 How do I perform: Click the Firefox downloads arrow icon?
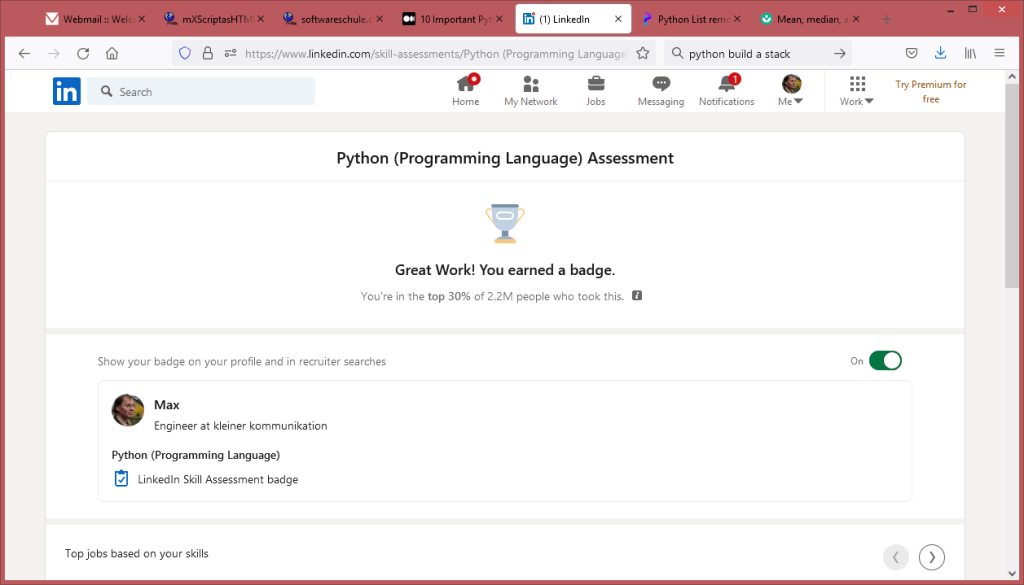pyautogui.click(x=940, y=54)
